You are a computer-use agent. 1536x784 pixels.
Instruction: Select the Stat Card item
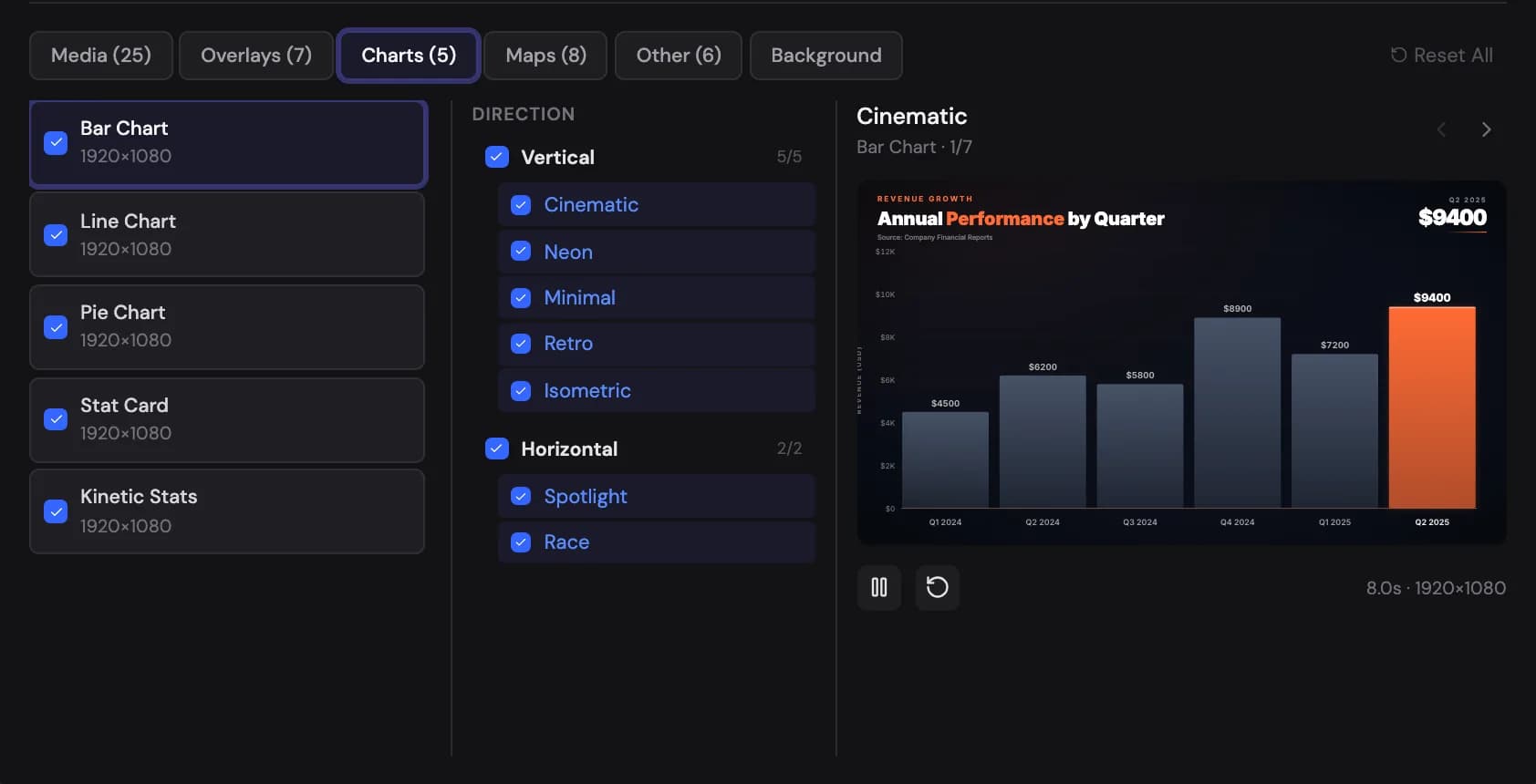(x=227, y=420)
